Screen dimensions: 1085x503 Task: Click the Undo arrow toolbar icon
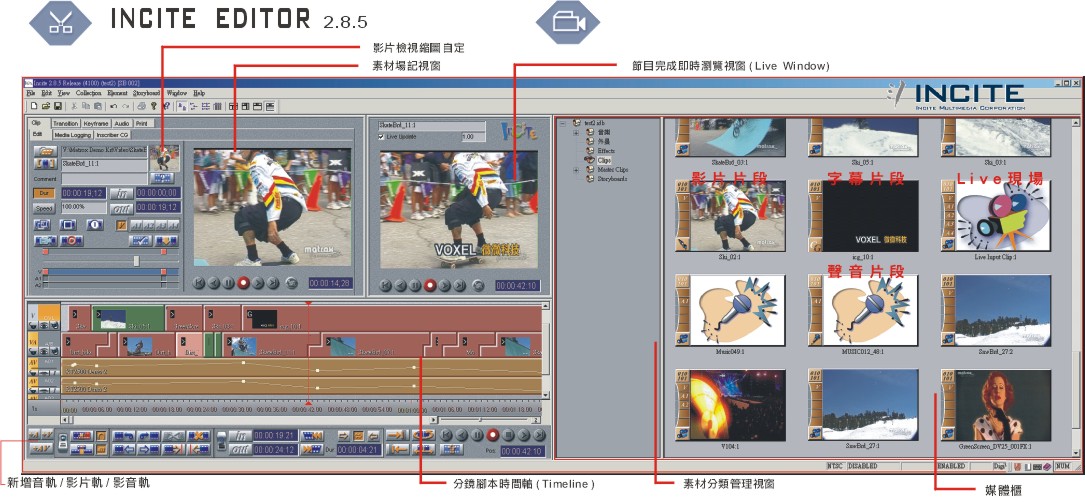[113, 106]
